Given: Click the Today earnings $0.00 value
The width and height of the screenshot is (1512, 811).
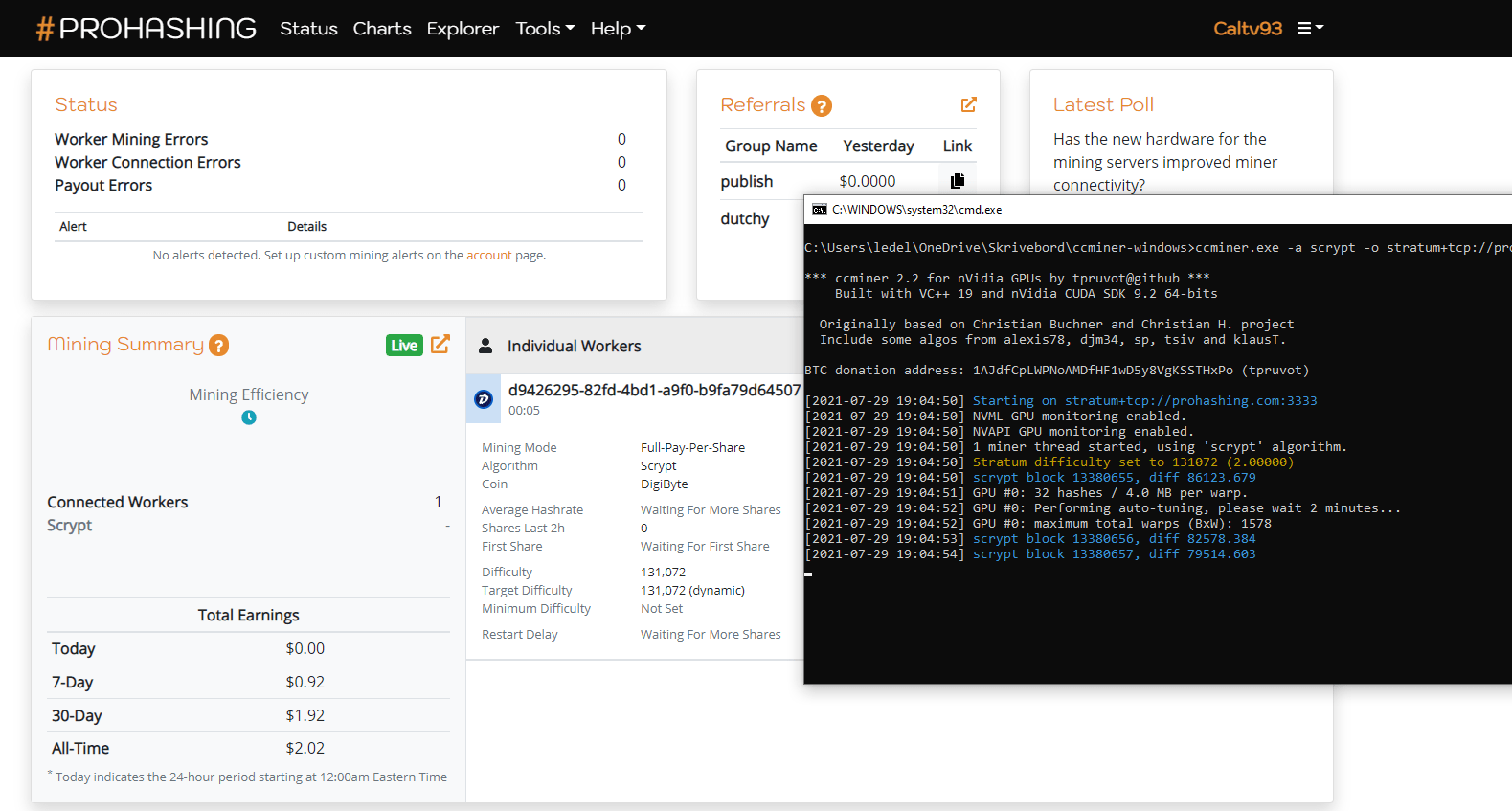Looking at the screenshot, I should 305,648.
